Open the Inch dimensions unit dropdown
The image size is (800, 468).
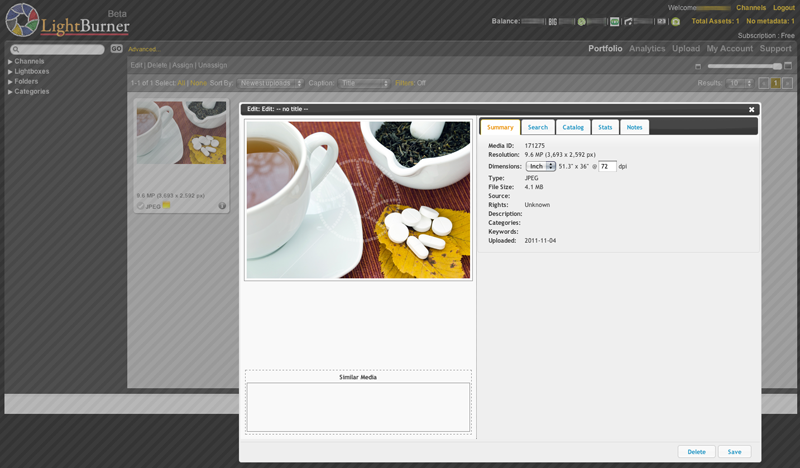(x=541, y=166)
